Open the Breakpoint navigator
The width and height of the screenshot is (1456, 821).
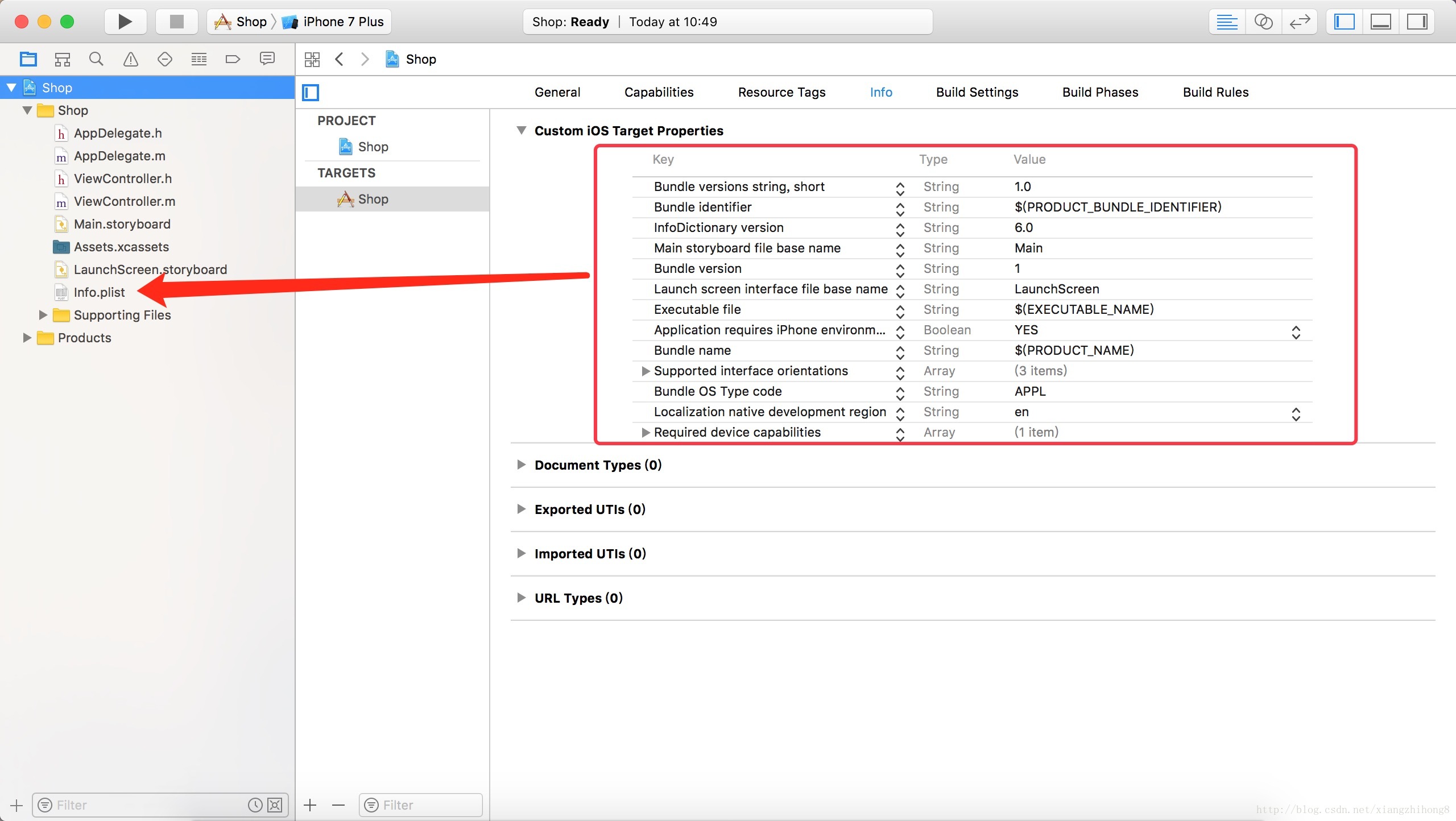pos(233,59)
